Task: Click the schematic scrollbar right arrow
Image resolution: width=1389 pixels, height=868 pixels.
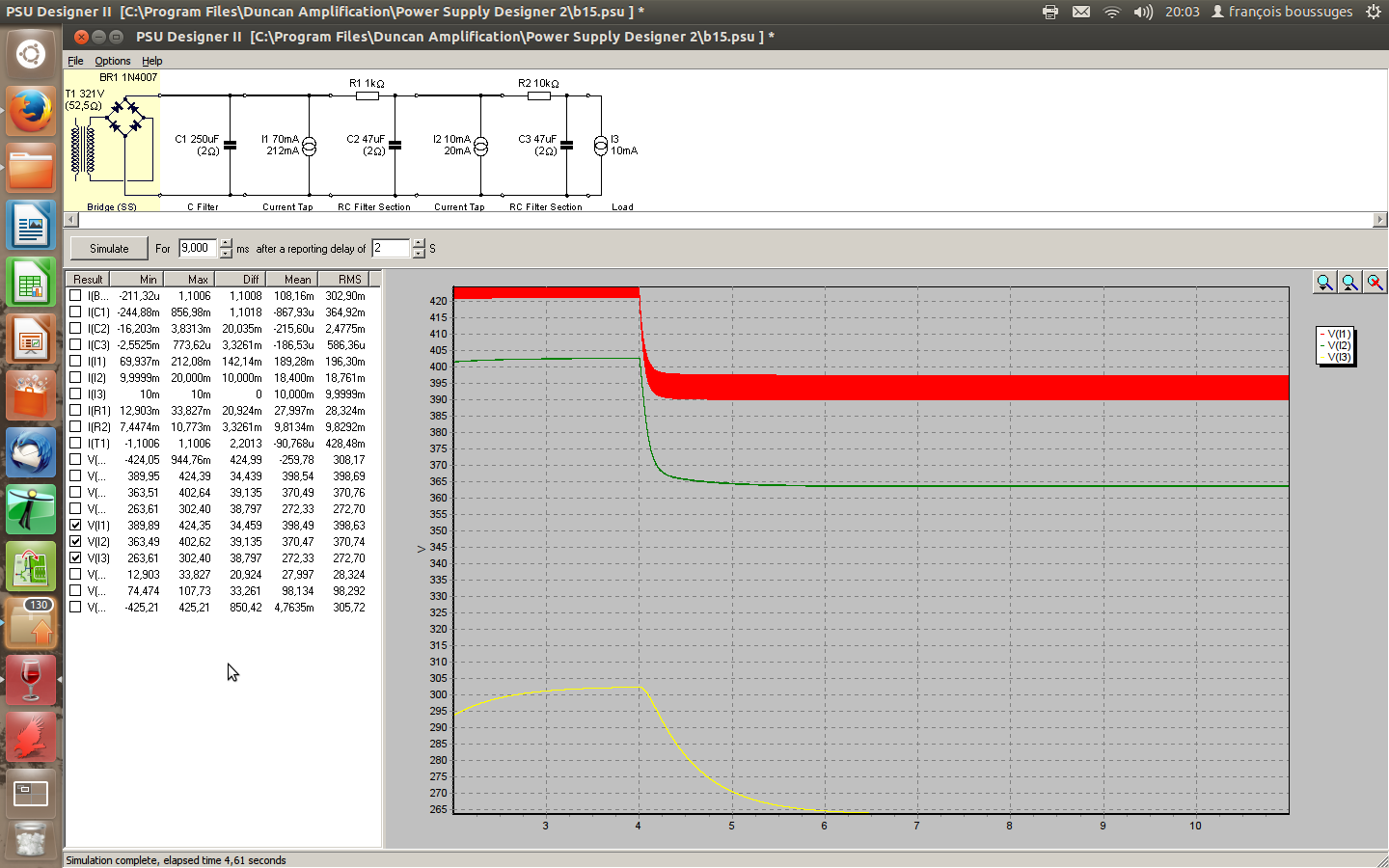Action: (1379, 220)
